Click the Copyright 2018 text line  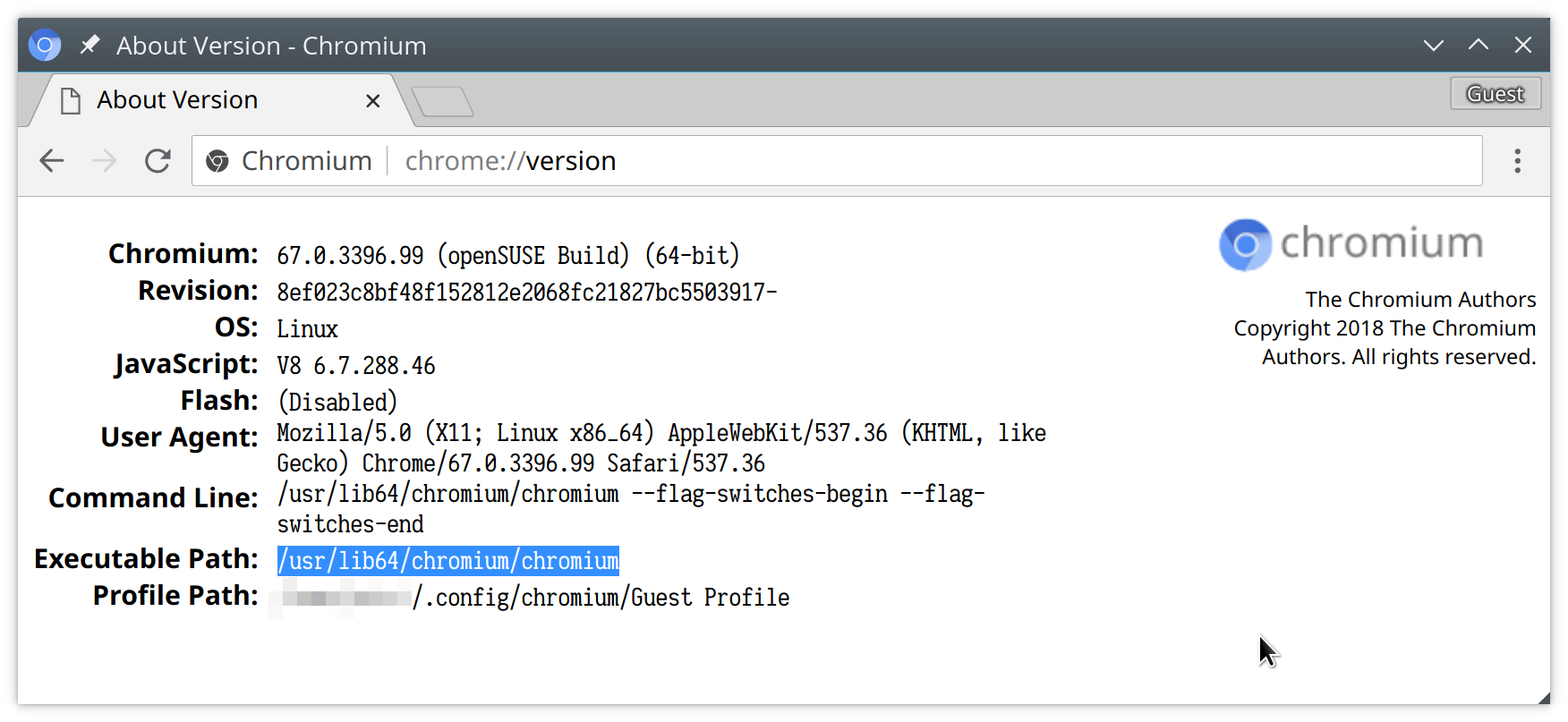pos(1385,328)
